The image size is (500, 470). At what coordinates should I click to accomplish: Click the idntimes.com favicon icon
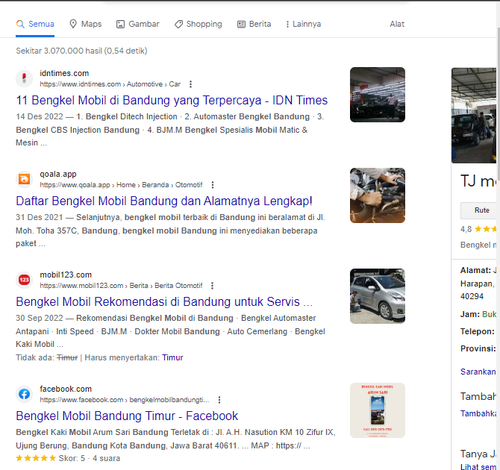(x=24, y=78)
